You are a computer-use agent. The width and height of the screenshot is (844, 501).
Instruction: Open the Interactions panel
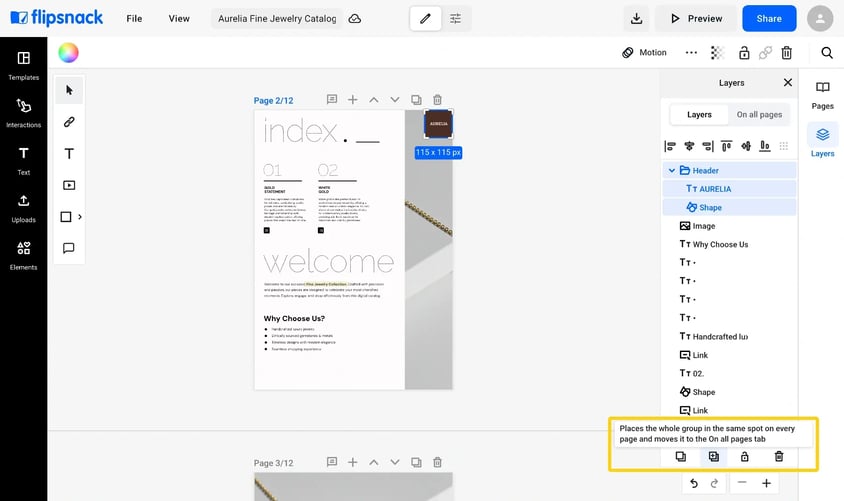pyautogui.click(x=23, y=113)
